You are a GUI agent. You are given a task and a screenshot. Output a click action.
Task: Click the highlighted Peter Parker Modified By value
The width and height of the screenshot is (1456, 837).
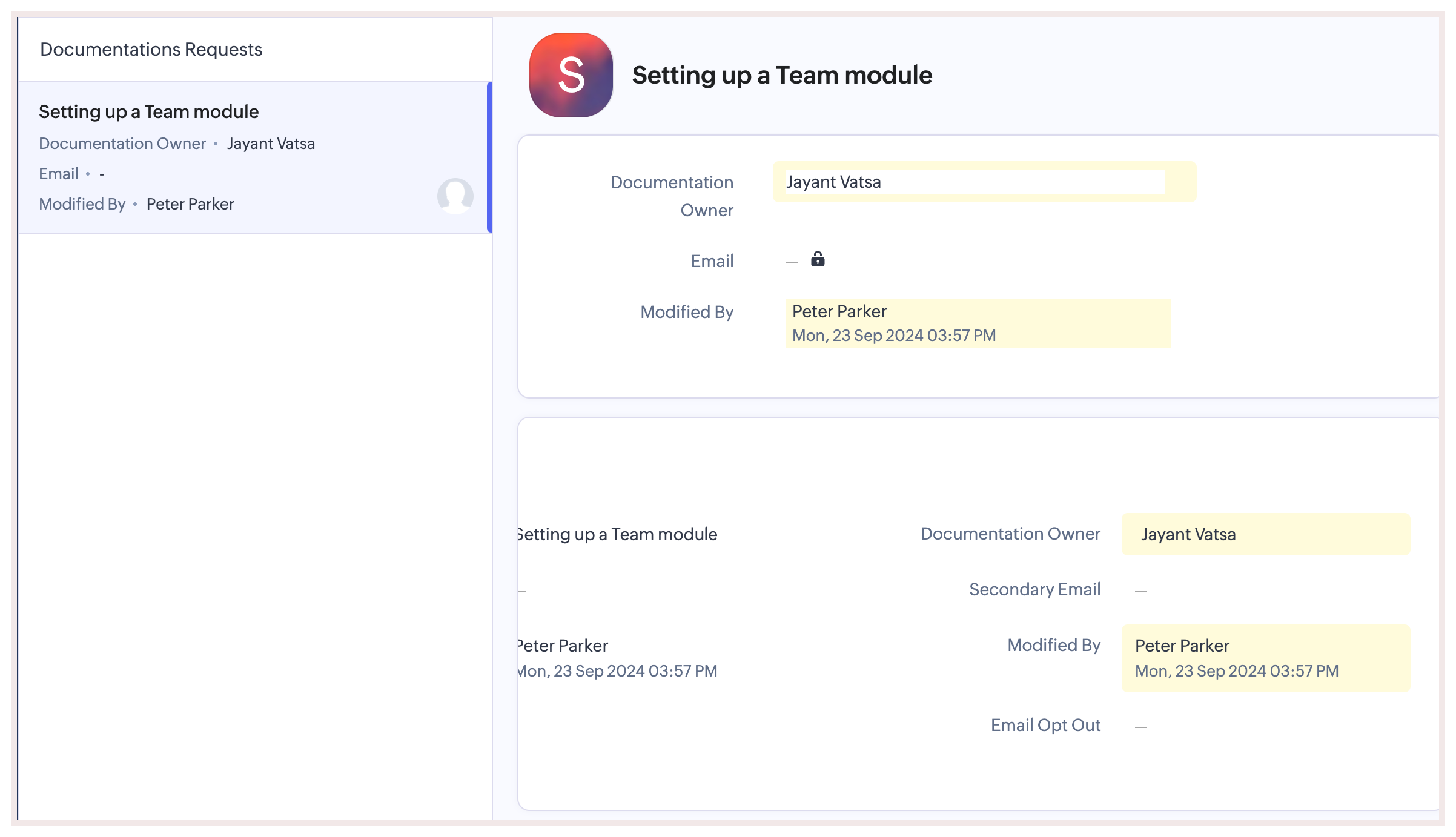[839, 312]
